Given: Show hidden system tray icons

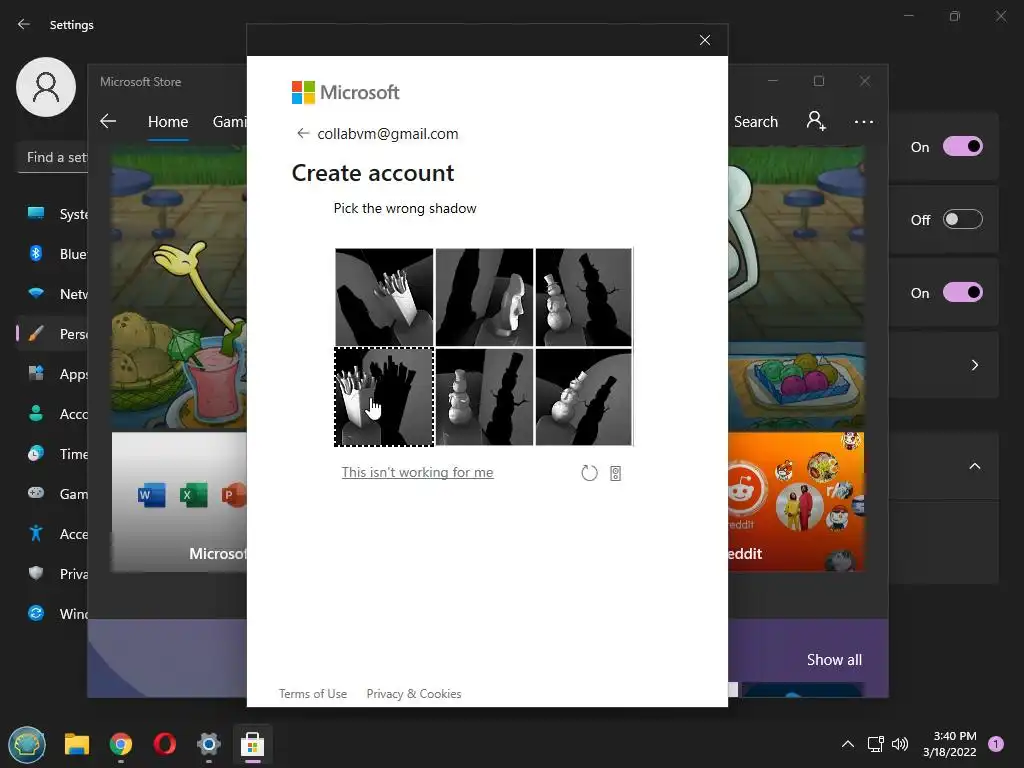Looking at the screenshot, I should 848,744.
